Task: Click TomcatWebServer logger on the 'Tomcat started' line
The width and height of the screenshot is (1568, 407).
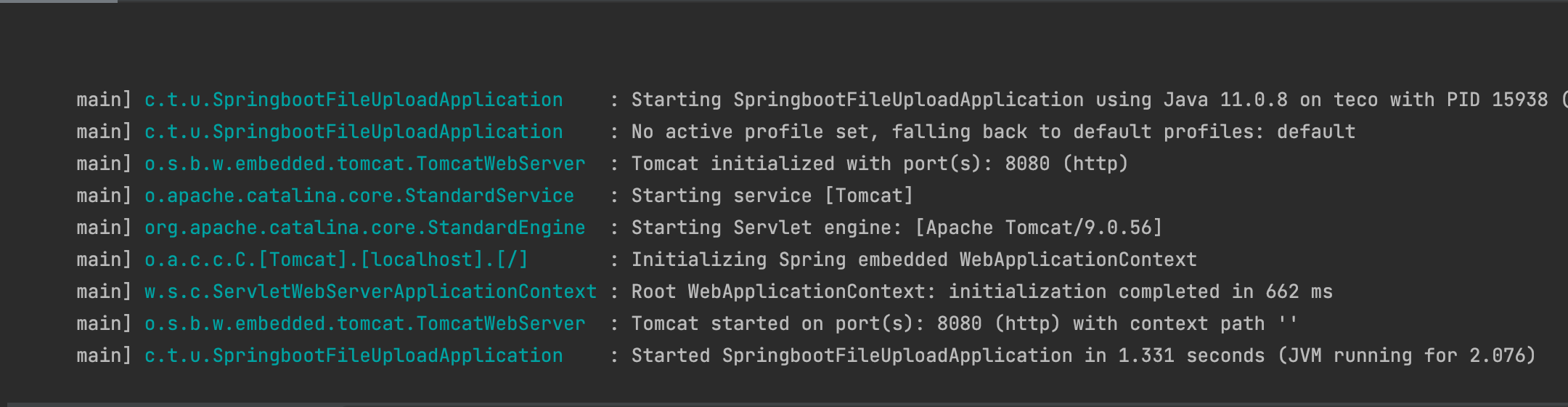Action: 364,323
